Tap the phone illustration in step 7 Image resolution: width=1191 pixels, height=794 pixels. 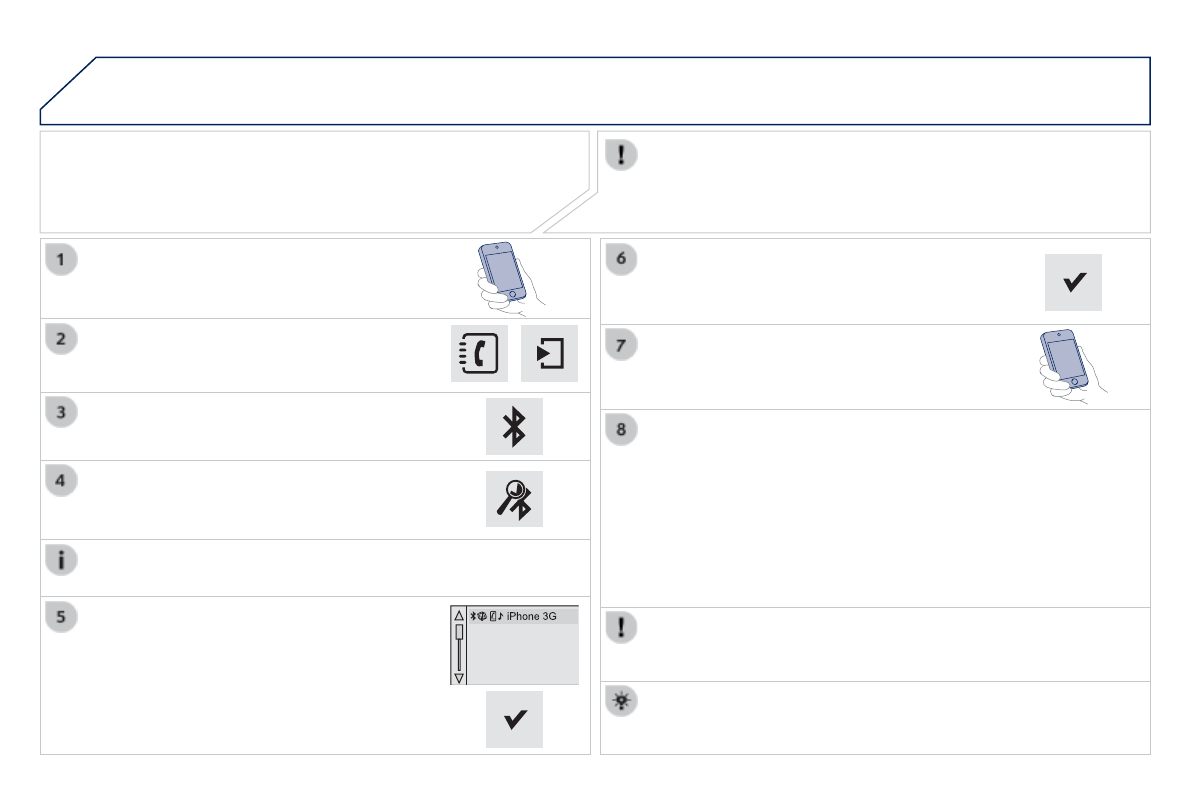(1067, 364)
